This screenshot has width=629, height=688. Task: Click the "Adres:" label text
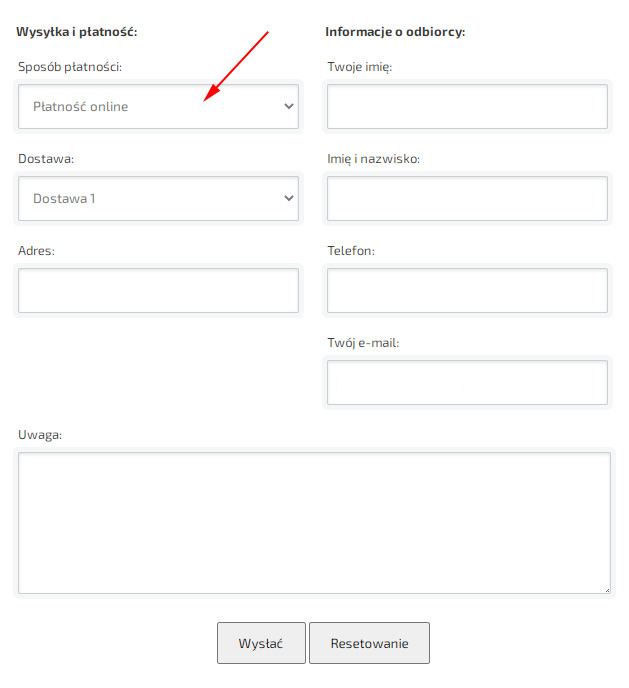36,251
